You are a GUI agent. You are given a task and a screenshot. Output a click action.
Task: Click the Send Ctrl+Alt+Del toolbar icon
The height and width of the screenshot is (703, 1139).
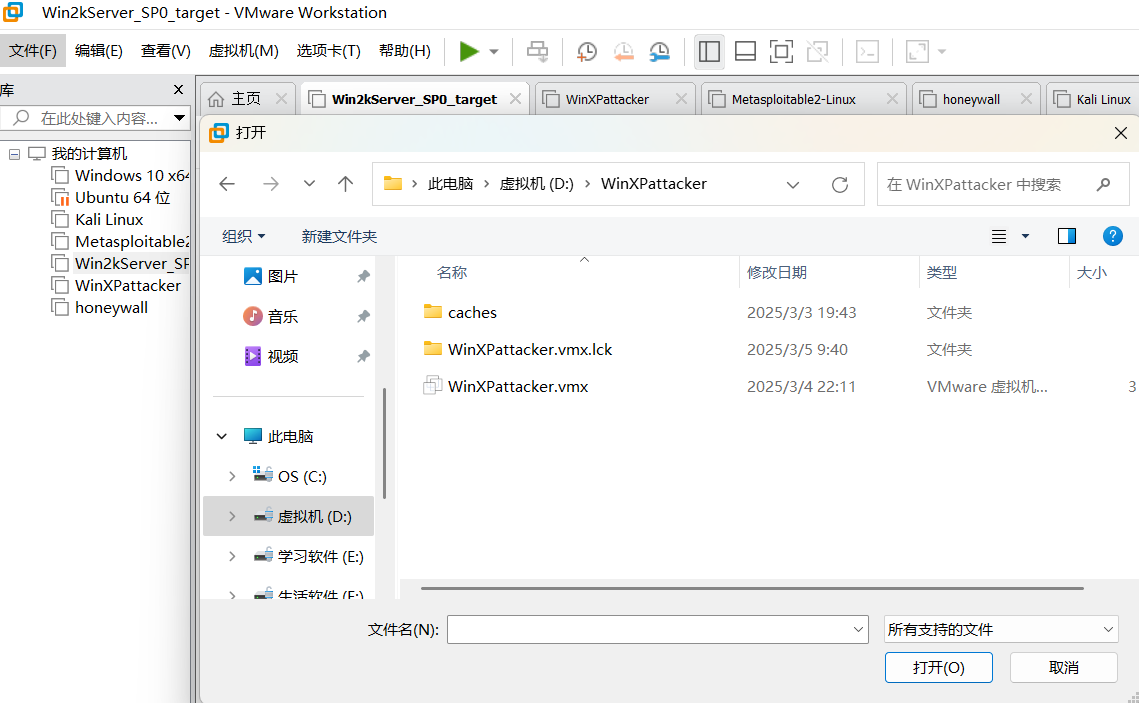[x=538, y=52]
